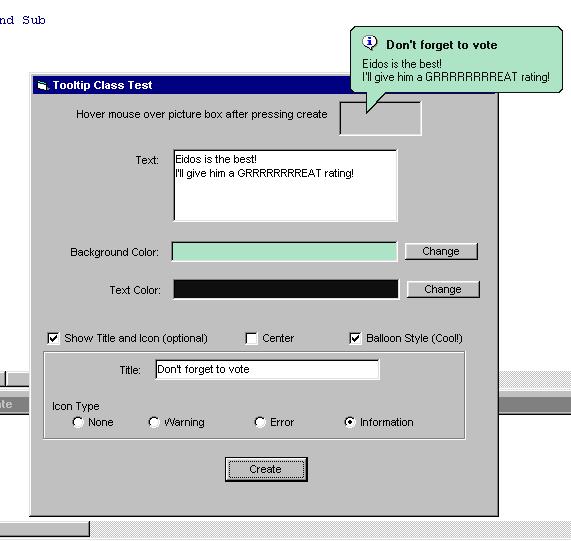This screenshot has width=571, height=541.
Task: Click into the Title input field
Action: click(267, 370)
